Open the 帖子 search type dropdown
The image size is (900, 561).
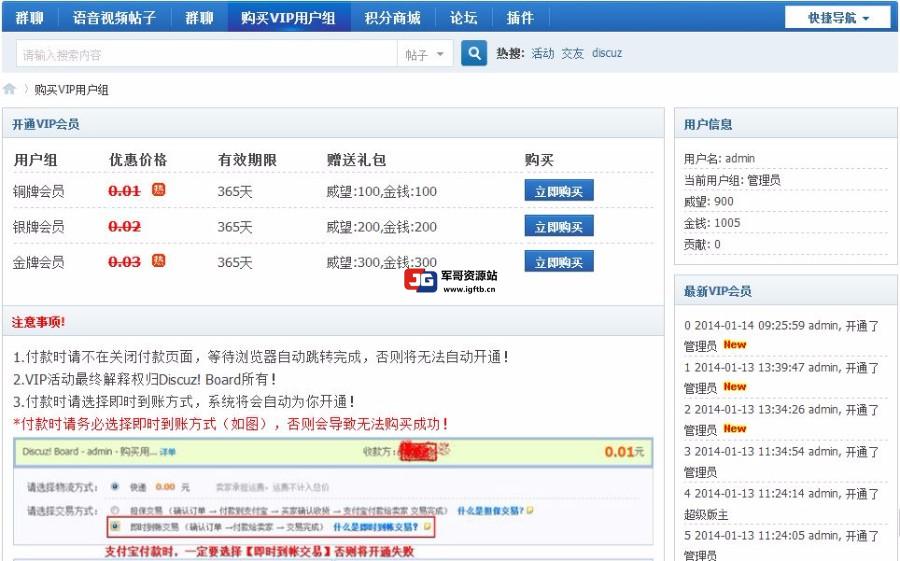(425, 55)
